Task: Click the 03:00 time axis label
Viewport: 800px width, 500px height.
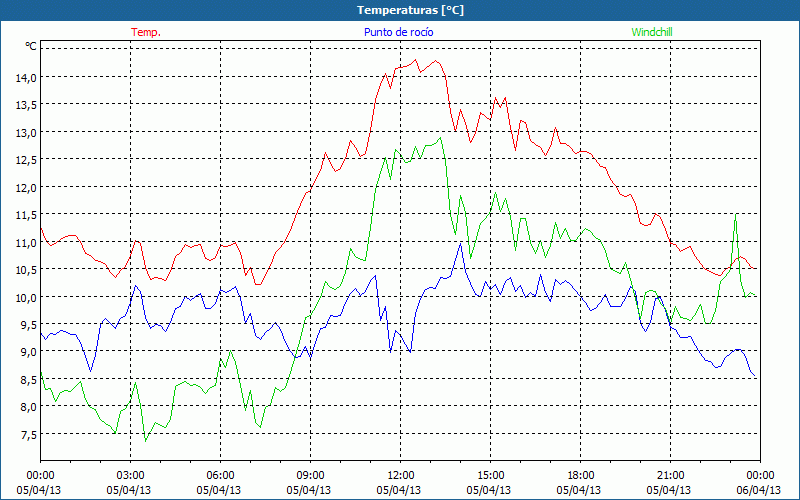Action: (131, 476)
